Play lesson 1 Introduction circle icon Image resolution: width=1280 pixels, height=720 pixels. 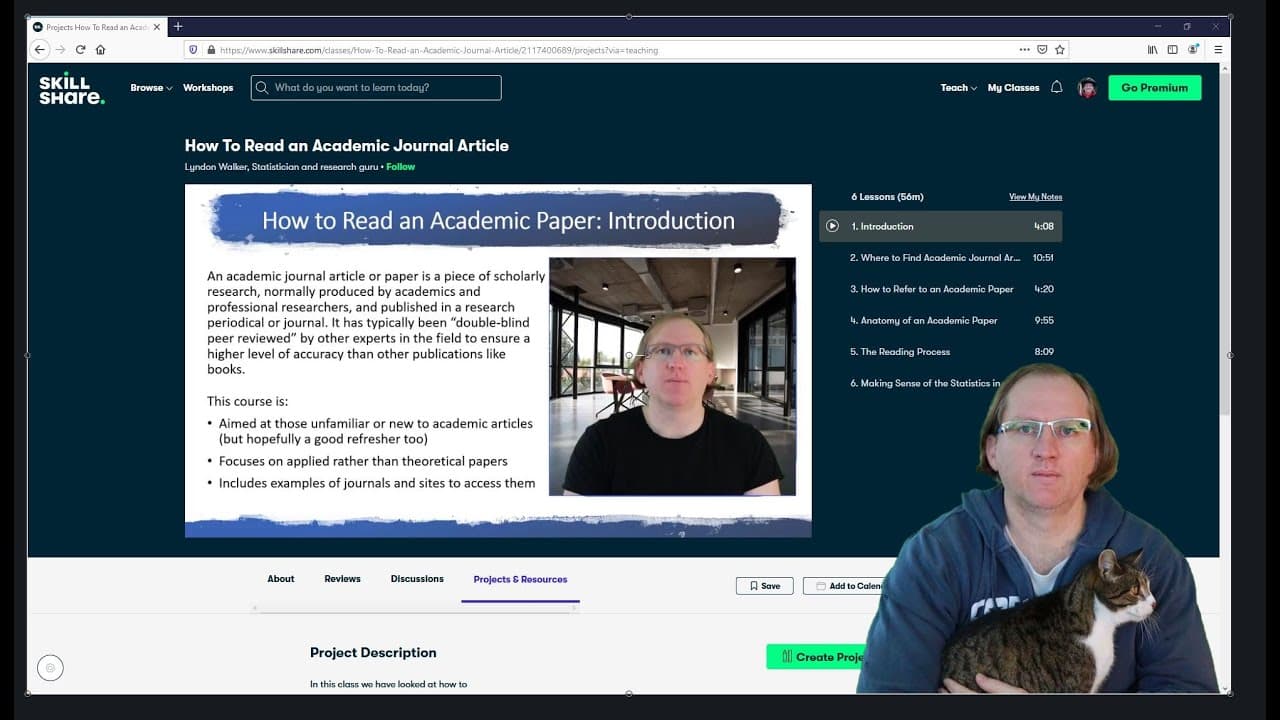[832, 226]
